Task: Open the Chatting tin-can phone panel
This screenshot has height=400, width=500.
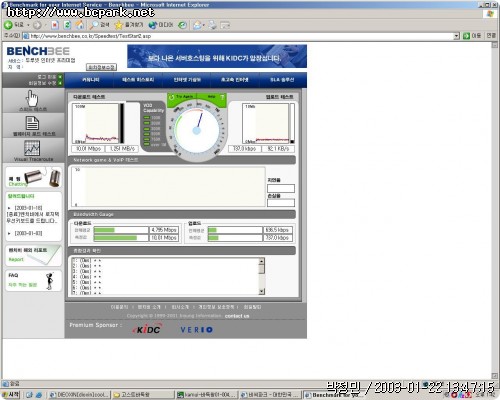Action: coord(34,177)
